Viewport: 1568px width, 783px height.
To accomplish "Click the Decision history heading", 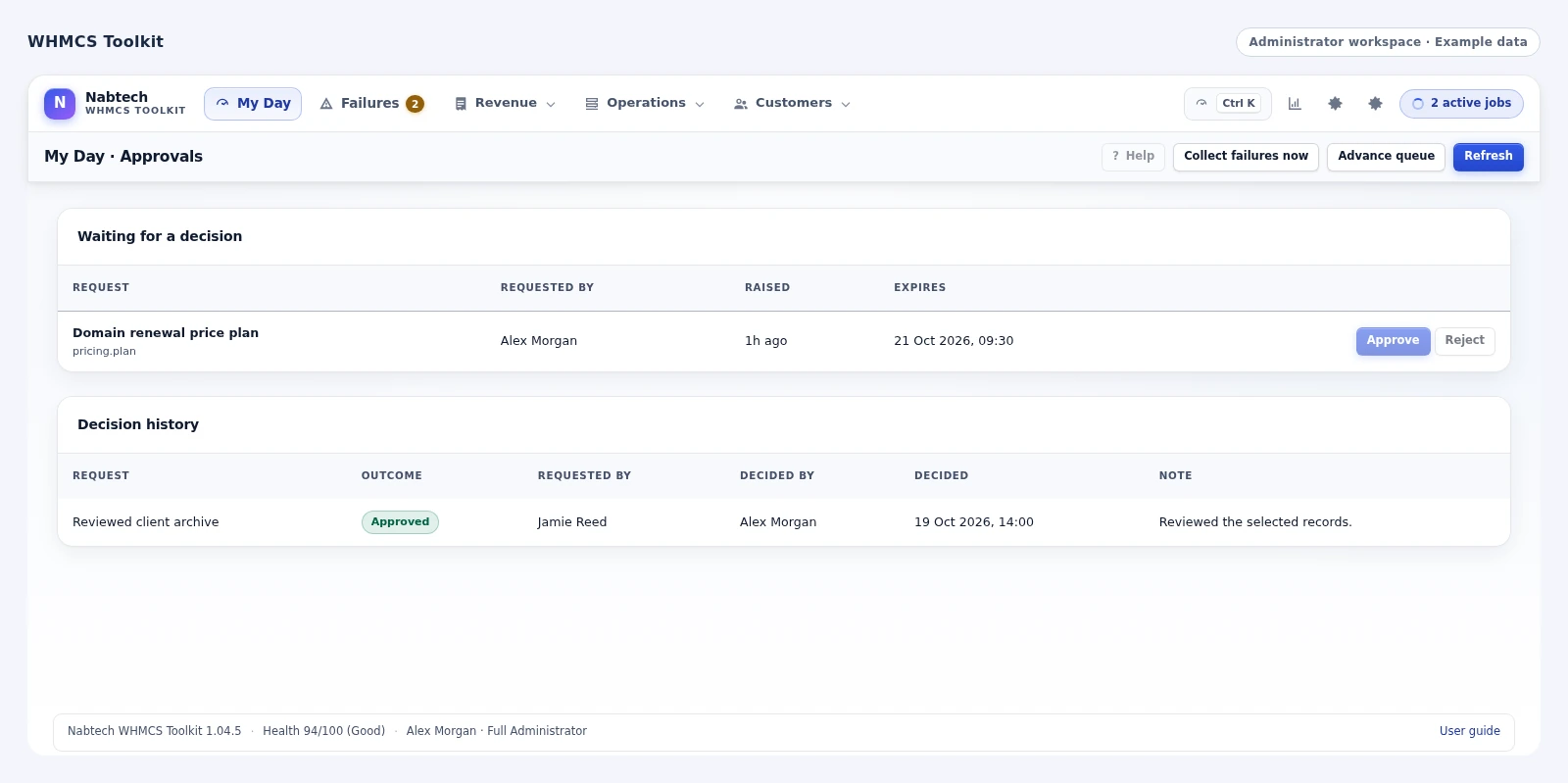I will point(138,424).
